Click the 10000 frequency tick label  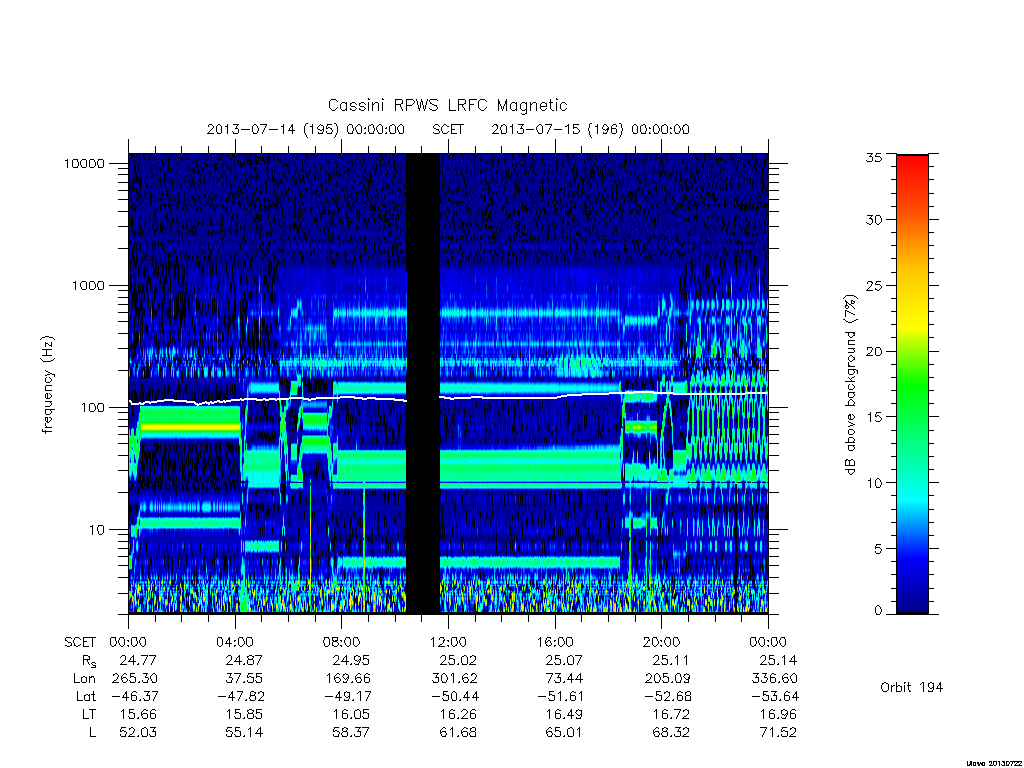coord(84,163)
